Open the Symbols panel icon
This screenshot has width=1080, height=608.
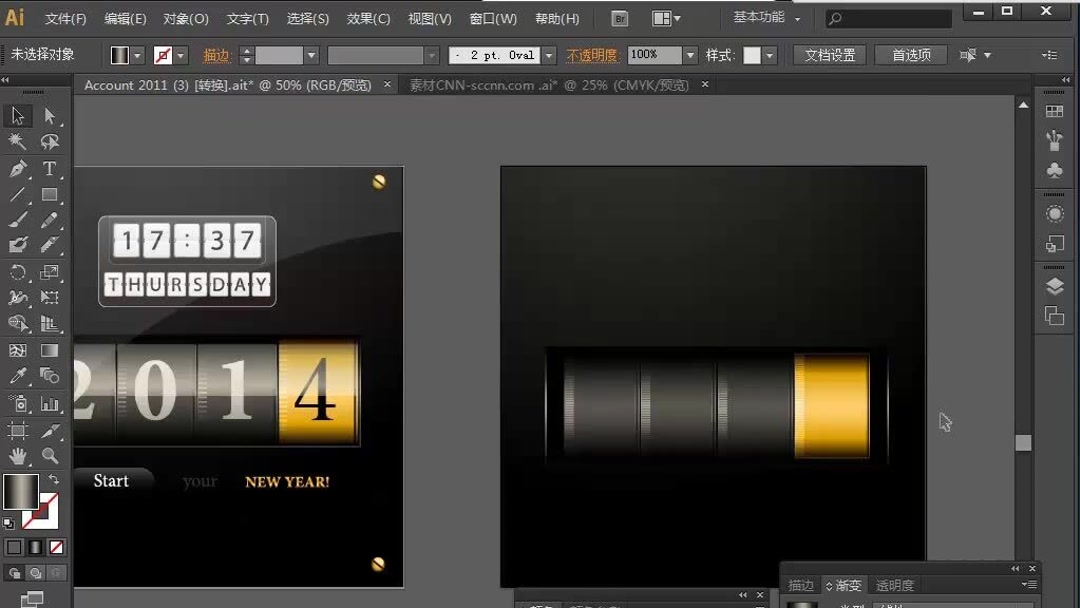[1054, 170]
